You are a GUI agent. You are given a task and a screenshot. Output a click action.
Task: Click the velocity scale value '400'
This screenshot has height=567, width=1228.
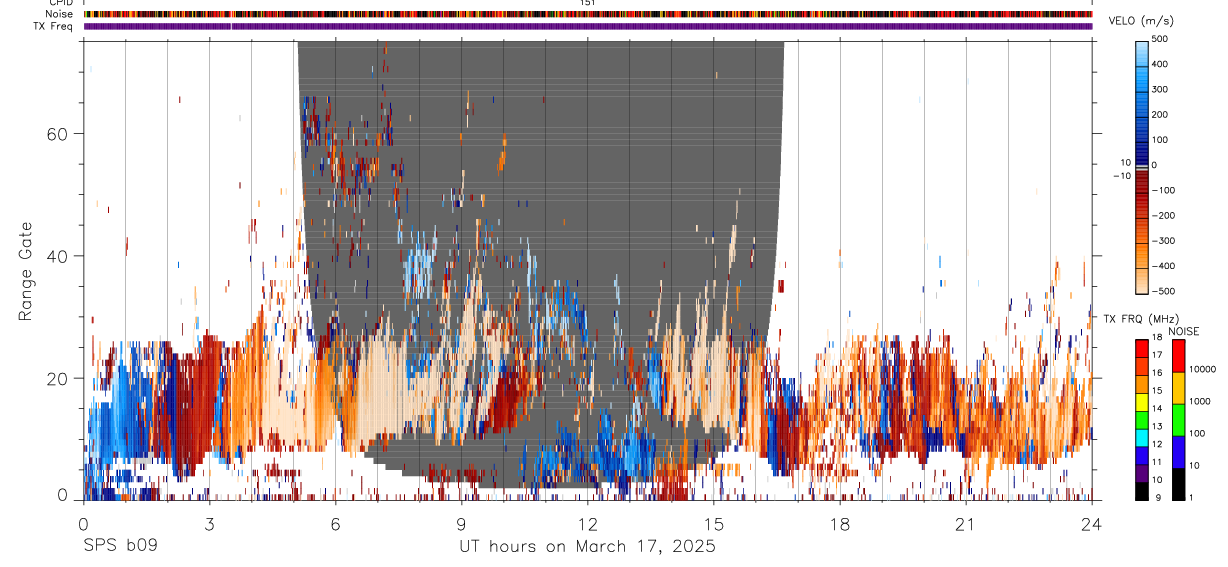(1160, 64)
